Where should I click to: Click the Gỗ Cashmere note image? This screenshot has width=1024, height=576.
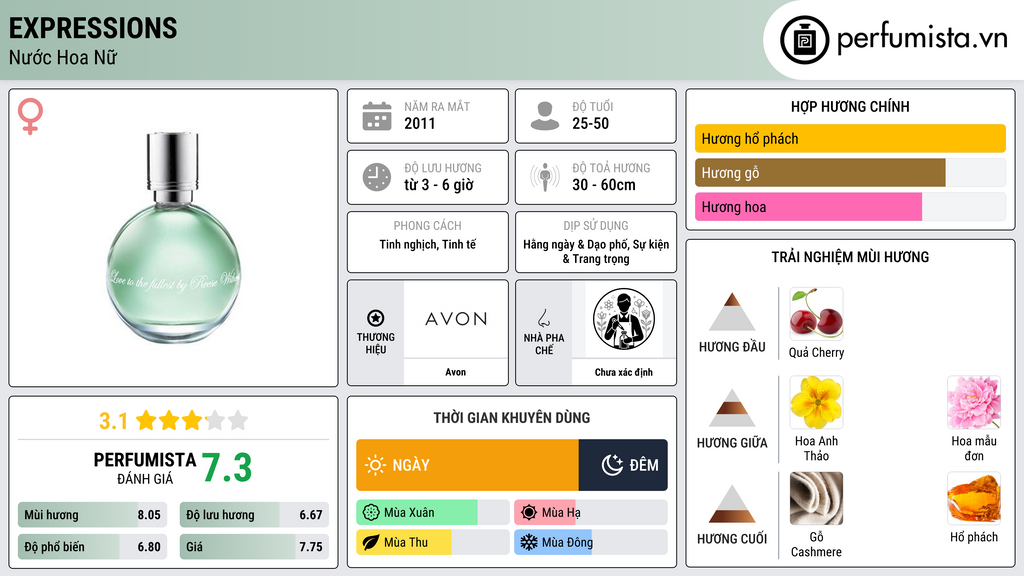(816, 499)
